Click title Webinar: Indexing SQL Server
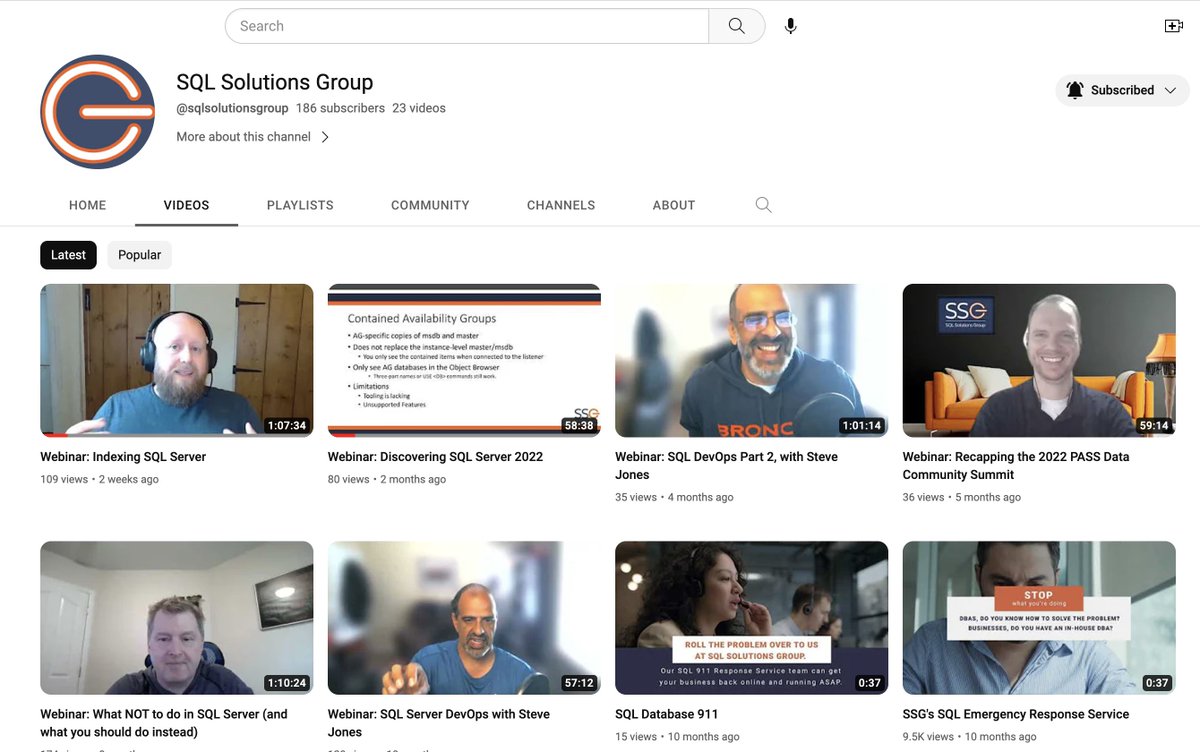The image size is (1200, 752). pos(123,457)
